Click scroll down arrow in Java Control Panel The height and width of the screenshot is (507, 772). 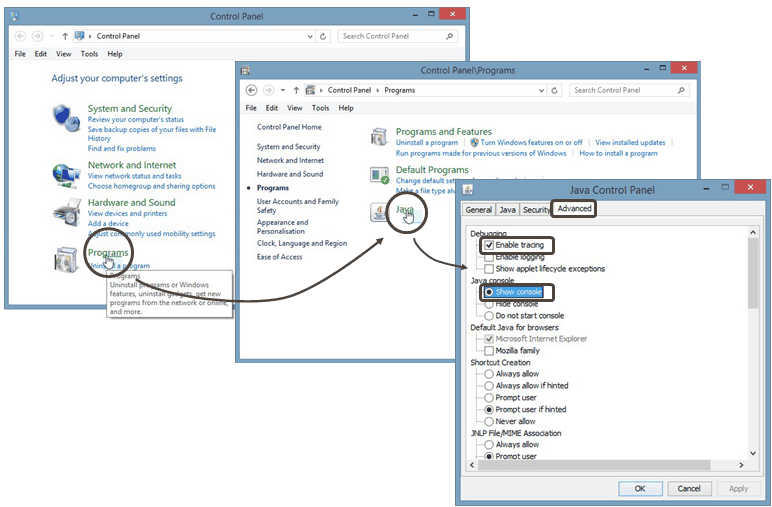click(x=753, y=453)
